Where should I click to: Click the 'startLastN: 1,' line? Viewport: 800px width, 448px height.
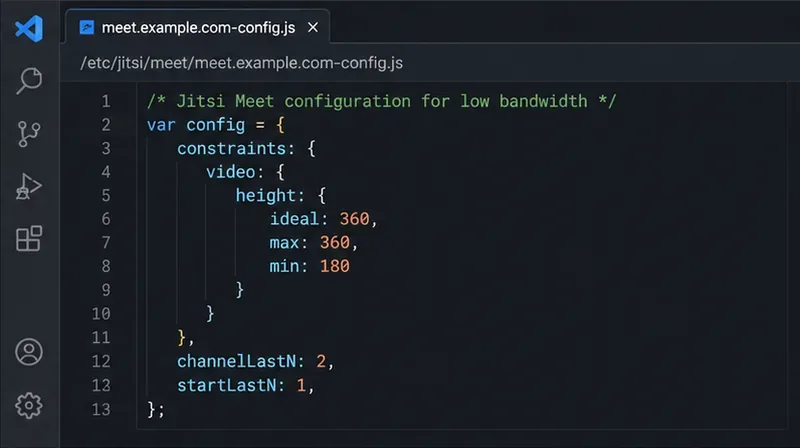coord(245,385)
